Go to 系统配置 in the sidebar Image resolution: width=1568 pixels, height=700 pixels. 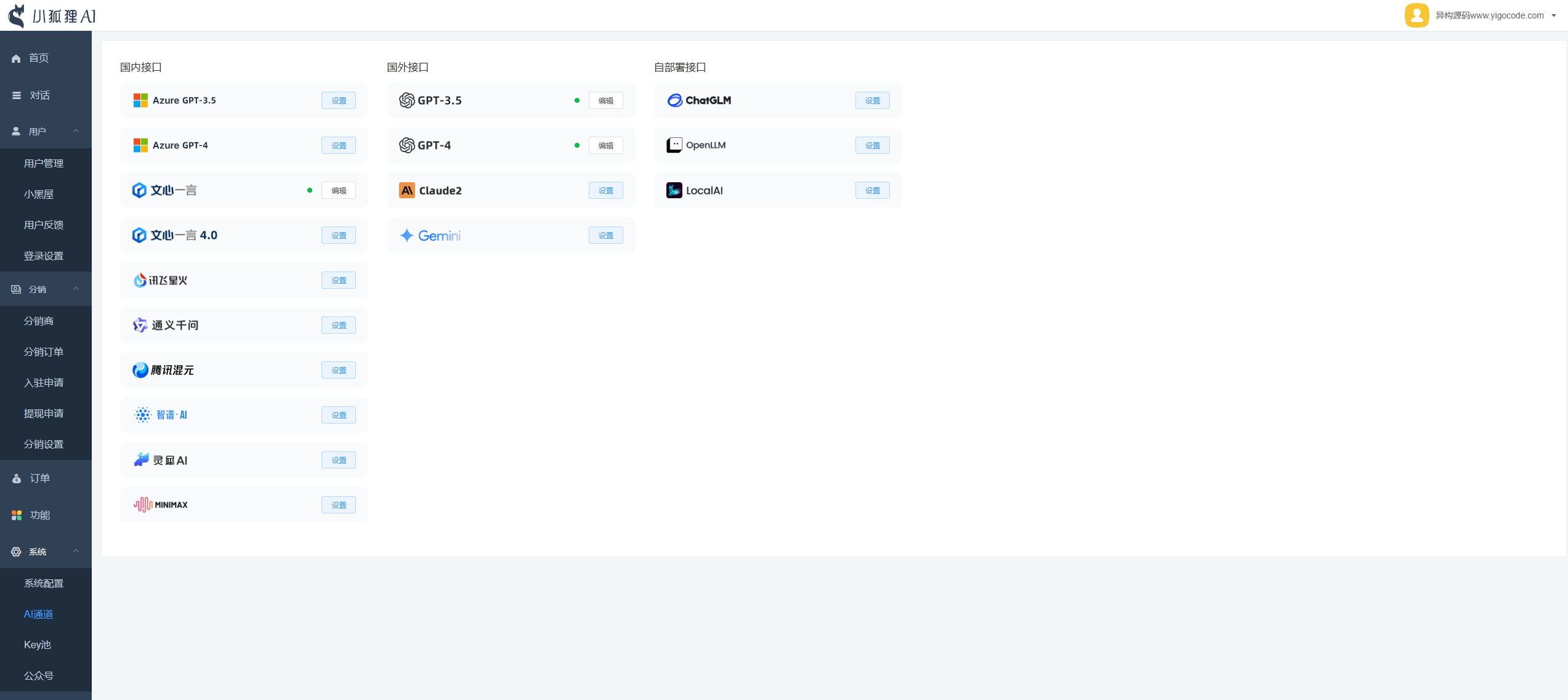[44, 583]
